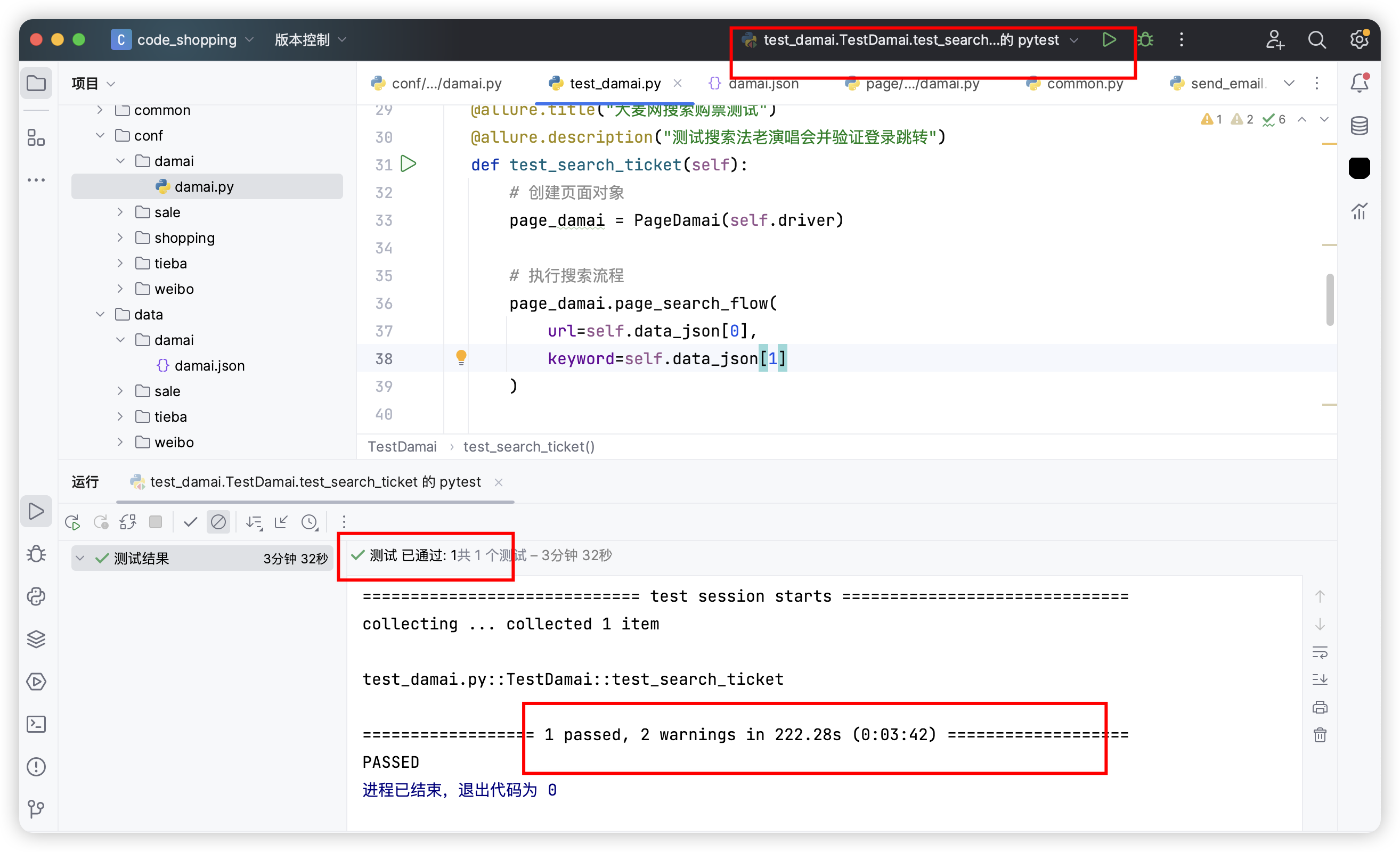Toggle soft-wrap in console output
The height and width of the screenshot is (852, 1400).
tap(1320, 652)
